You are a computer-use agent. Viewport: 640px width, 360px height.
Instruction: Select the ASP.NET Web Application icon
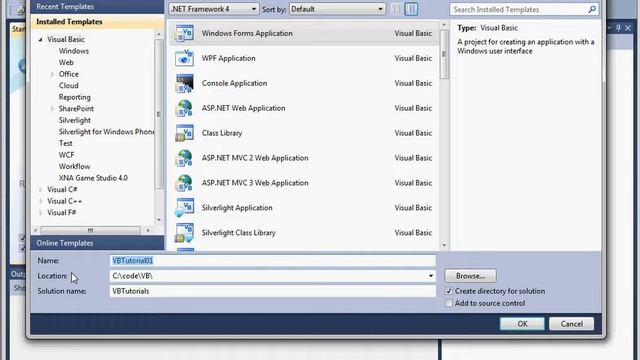pos(184,108)
